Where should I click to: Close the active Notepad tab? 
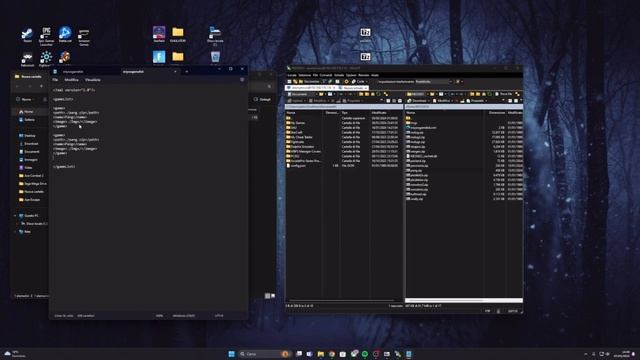coord(176,72)
